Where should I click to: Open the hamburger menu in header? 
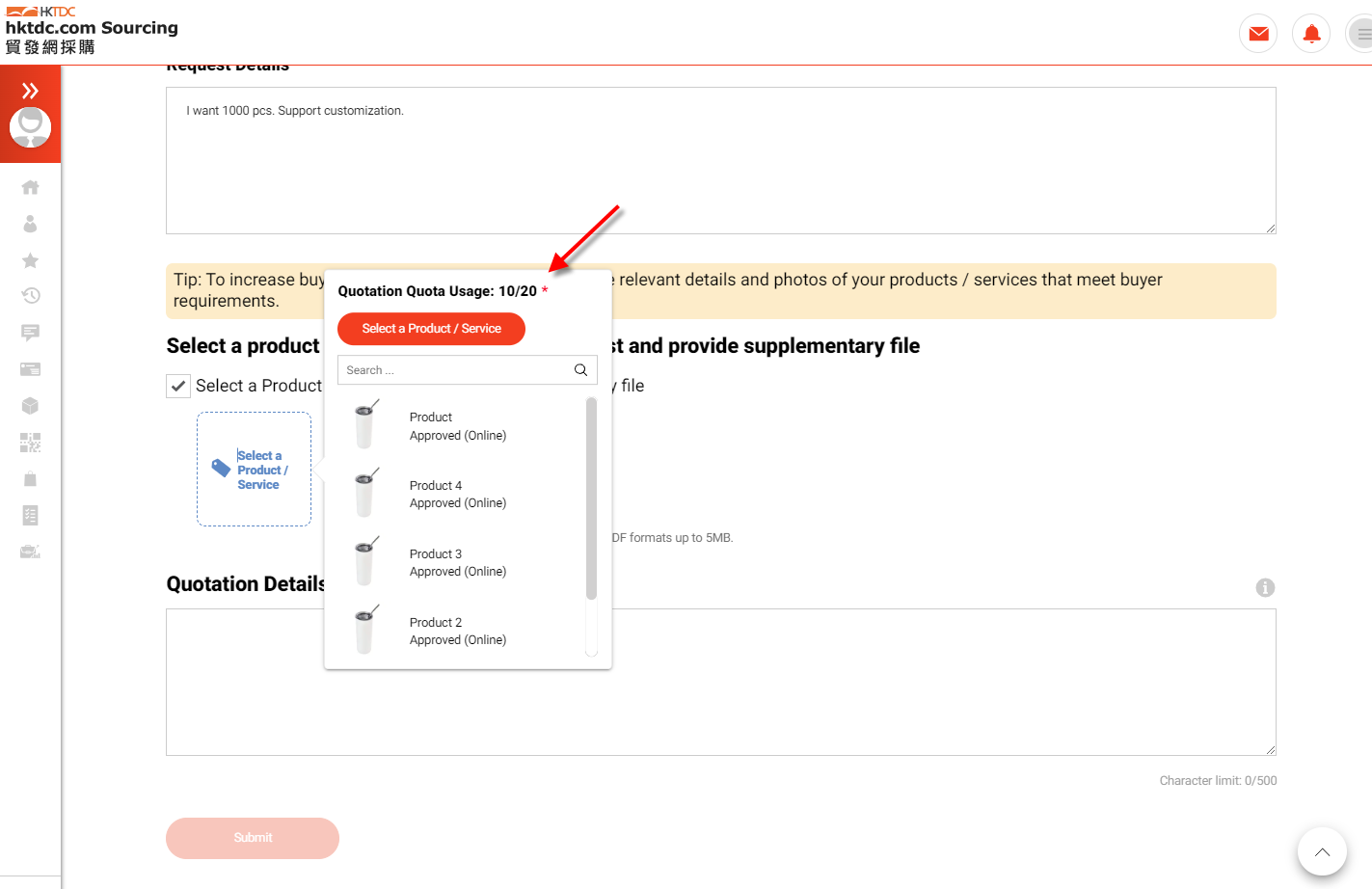click(1359, 34)
